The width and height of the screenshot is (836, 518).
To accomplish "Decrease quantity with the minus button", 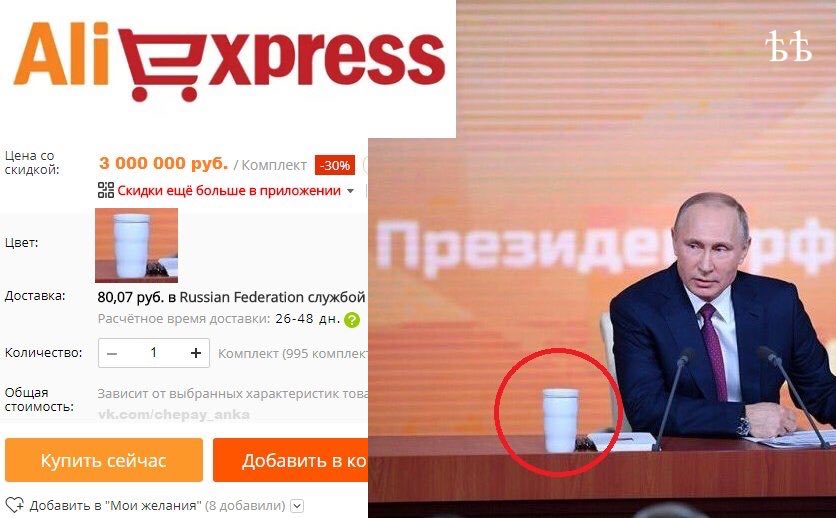I will (112, 353).
